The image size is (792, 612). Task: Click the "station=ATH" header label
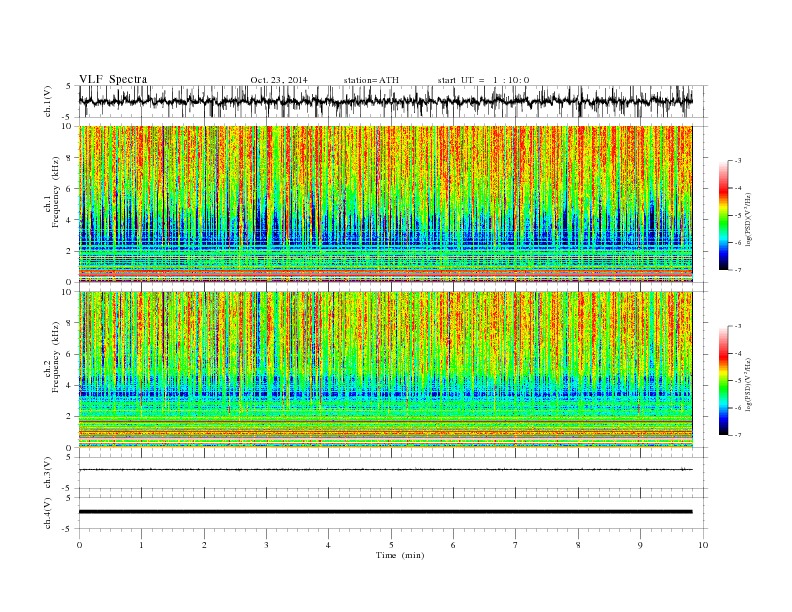[371, 80]
